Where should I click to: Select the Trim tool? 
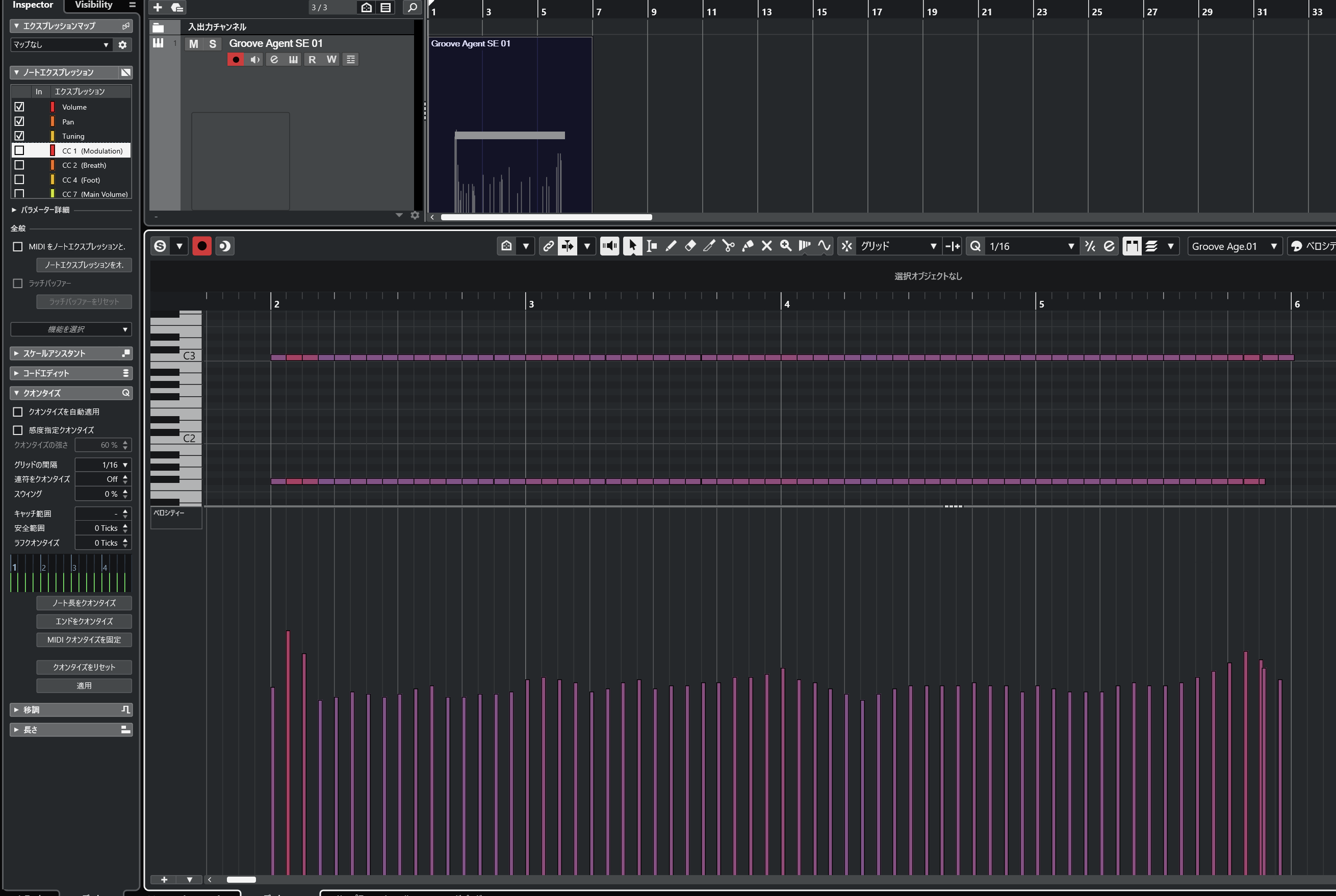(709, 246)
